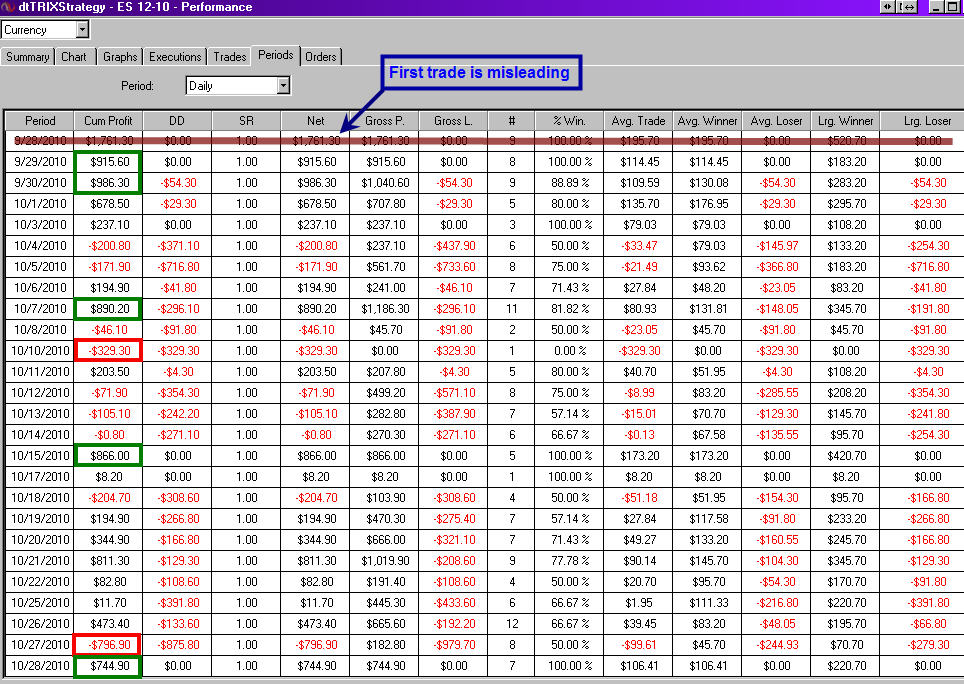
Task: Click the 10/13/2010 period cell
Action: click(40, 414)
